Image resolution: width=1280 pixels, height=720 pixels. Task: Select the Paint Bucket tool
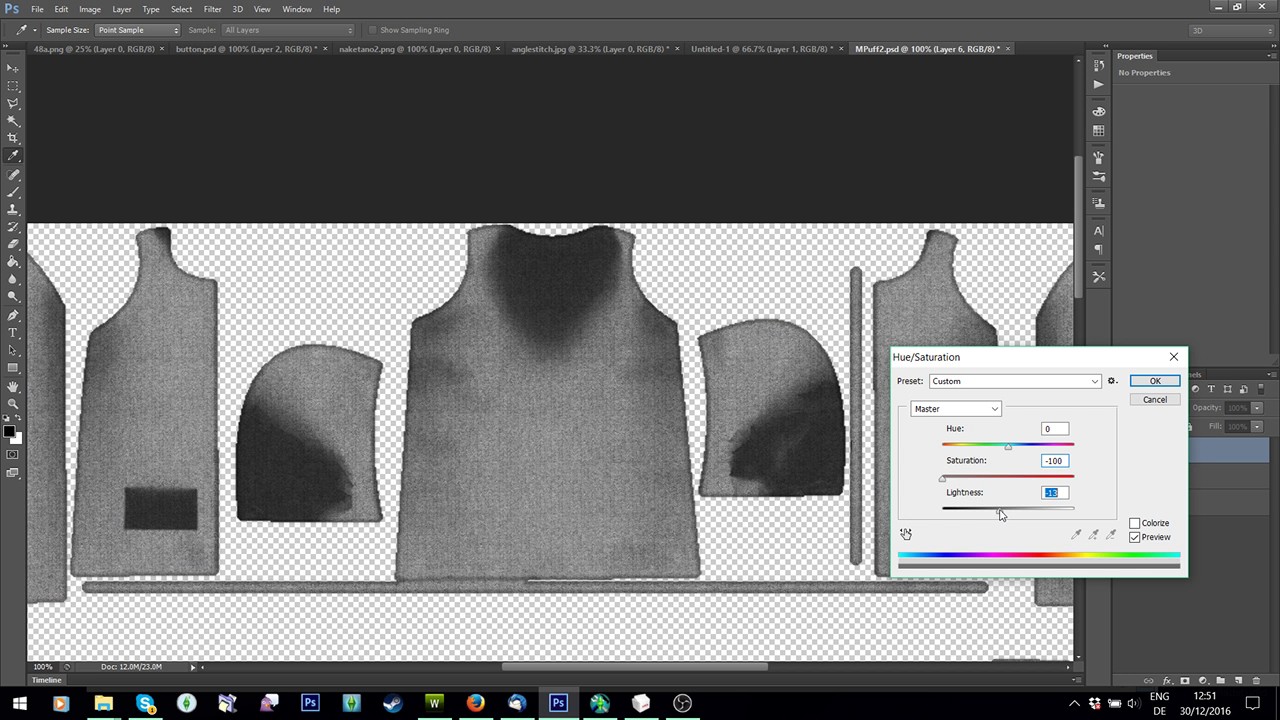pyautogui.click(x=13, y=262)
